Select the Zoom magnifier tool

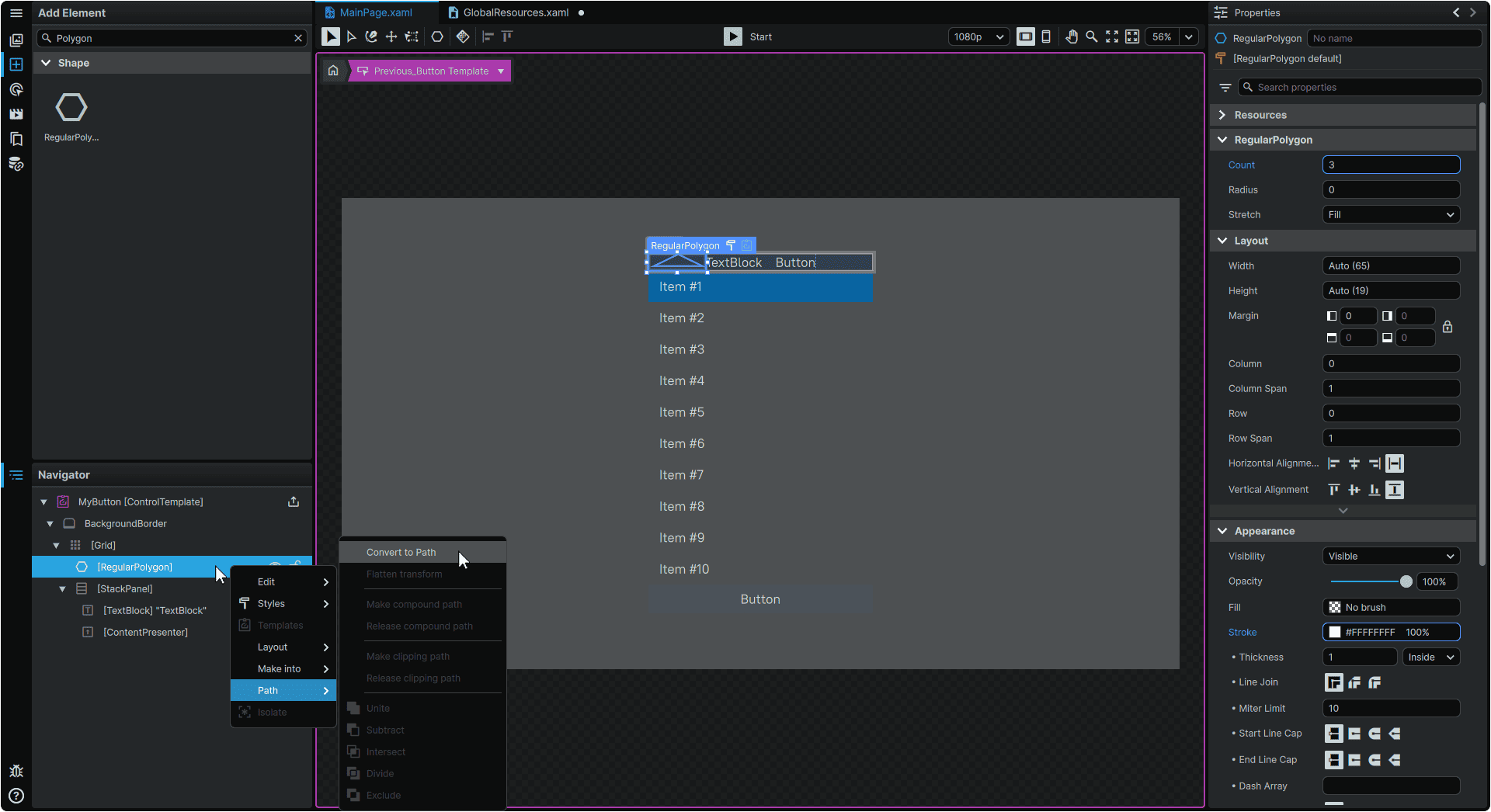pyautogui.click(x=1092, y=36)
